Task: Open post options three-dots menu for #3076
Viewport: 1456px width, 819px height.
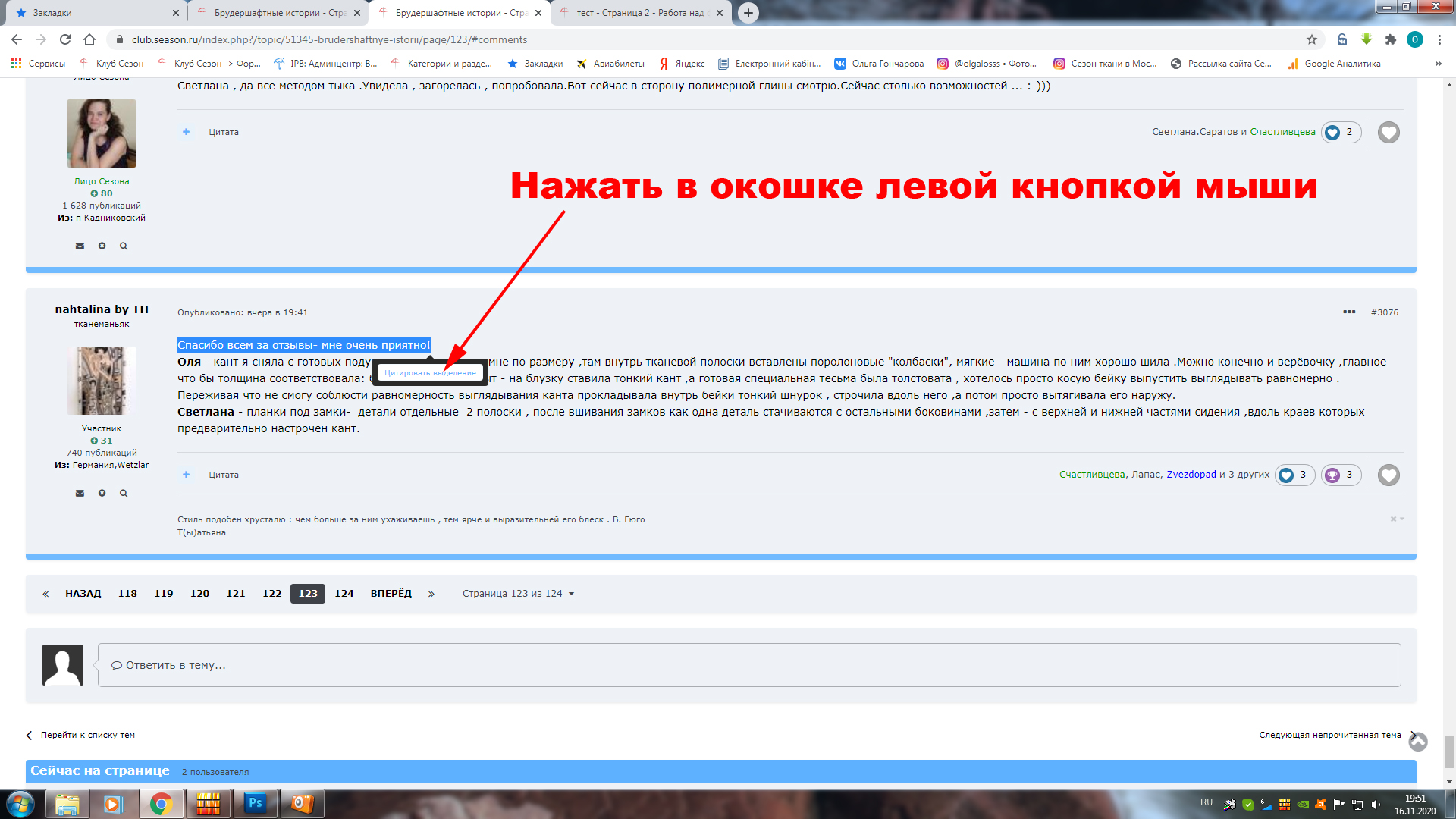Action: (x=1349, y=312)
